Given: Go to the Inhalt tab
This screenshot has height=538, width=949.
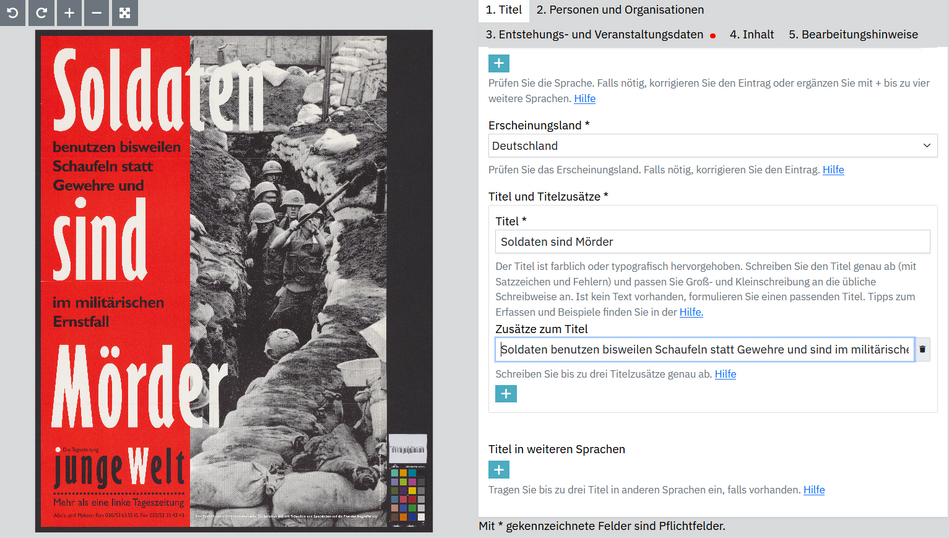Looking at the screenshot, I should (x=752, y=34).
